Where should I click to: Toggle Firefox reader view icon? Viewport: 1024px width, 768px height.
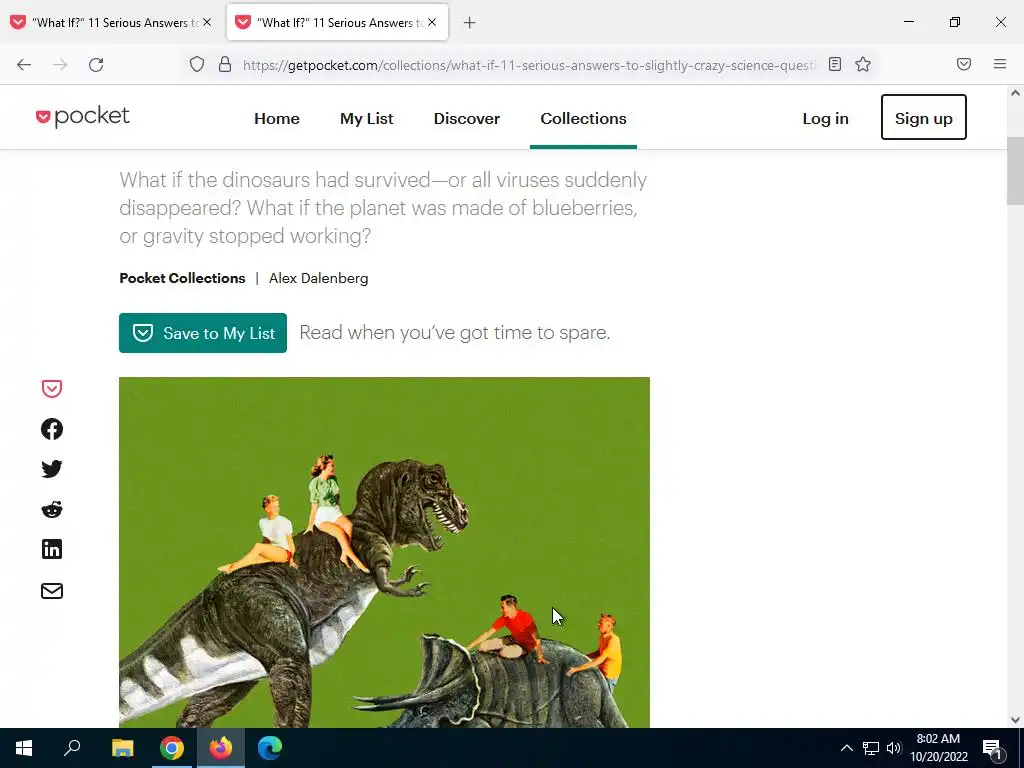click(x=835, y=64)
